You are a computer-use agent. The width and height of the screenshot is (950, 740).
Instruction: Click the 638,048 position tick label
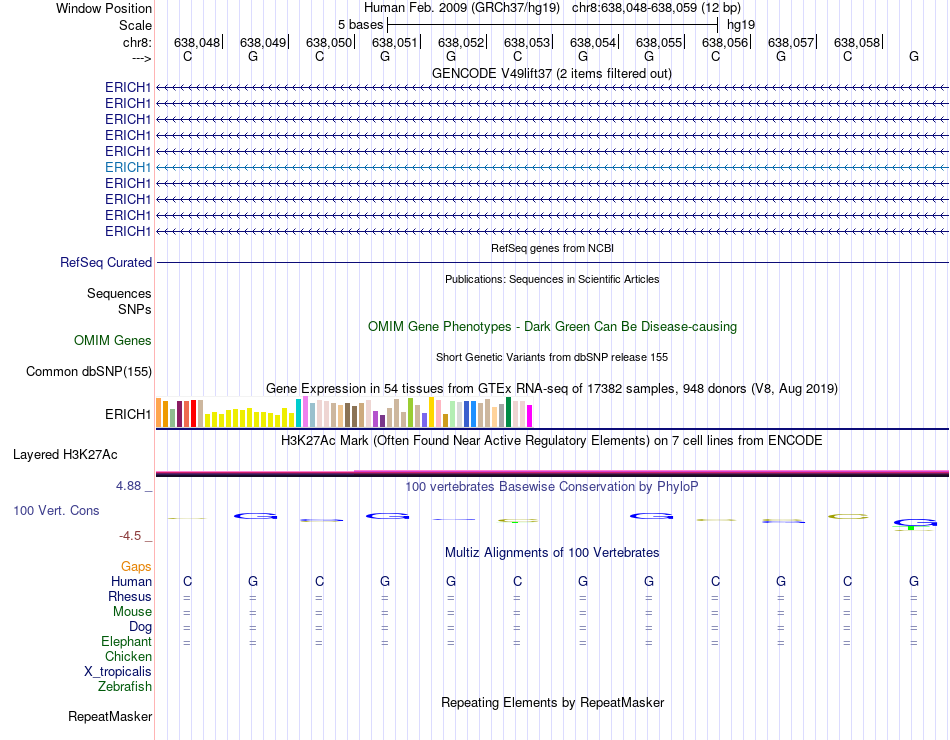[197, 42]
